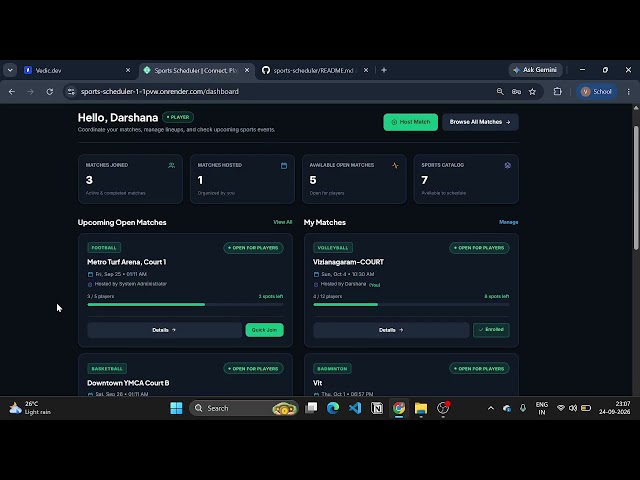Switch to the sports-scheduler README GitHub tab

tap(312, 70)
